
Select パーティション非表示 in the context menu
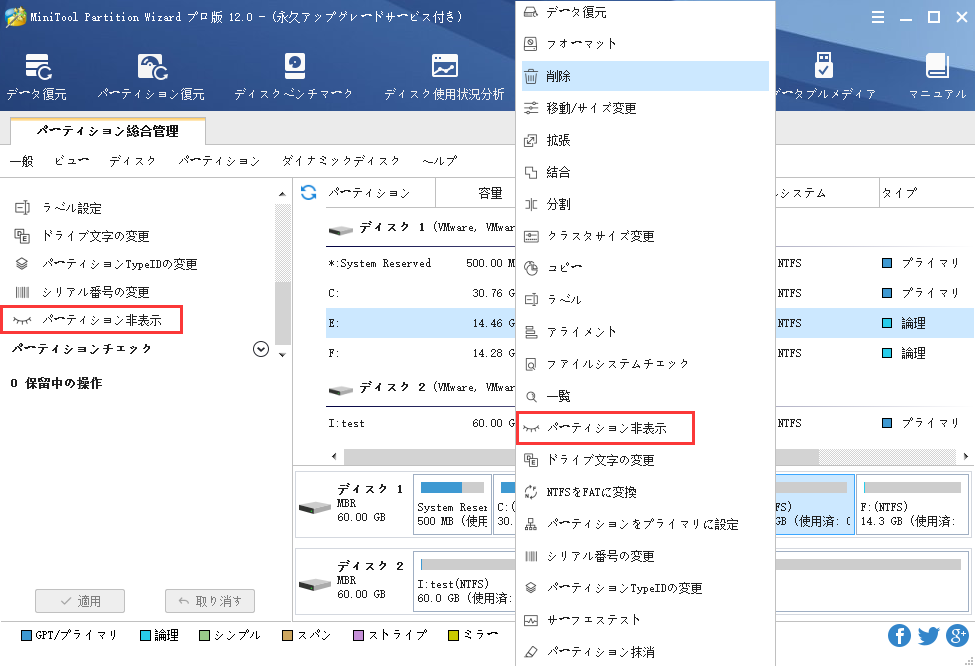605,428
